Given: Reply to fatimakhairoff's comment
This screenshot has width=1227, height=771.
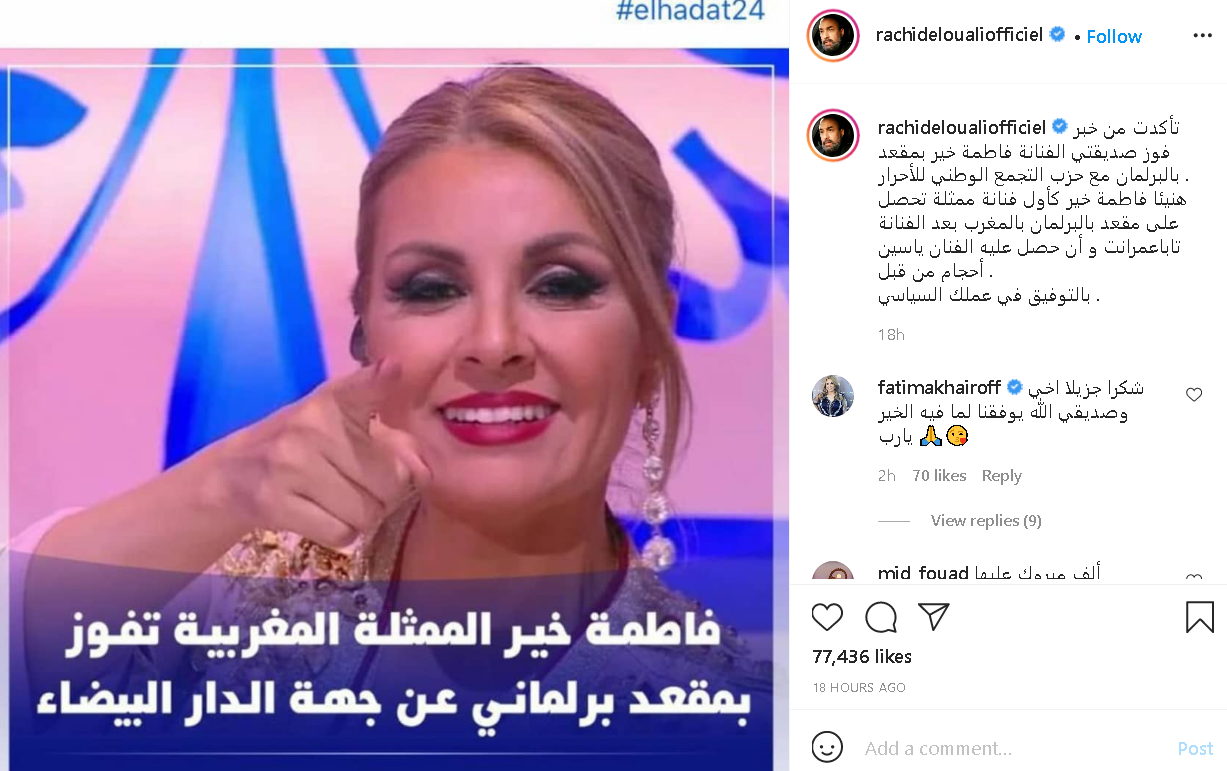Looking at the screenshot, I should coord(1001,476).
